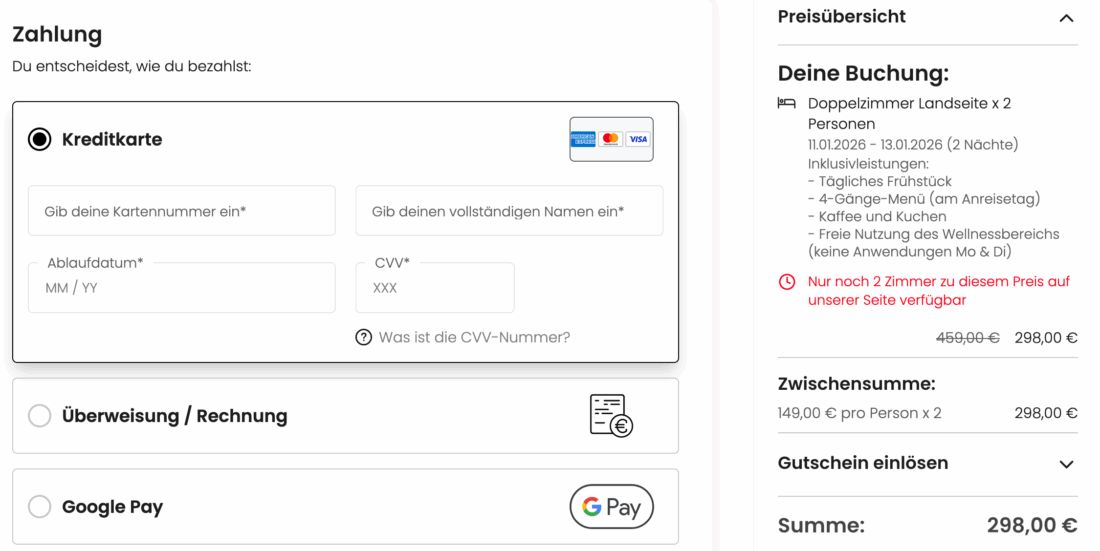This screenshot has width=1100, height=551.
Task: Click the full name input field
Action: (x=509, y=211)
